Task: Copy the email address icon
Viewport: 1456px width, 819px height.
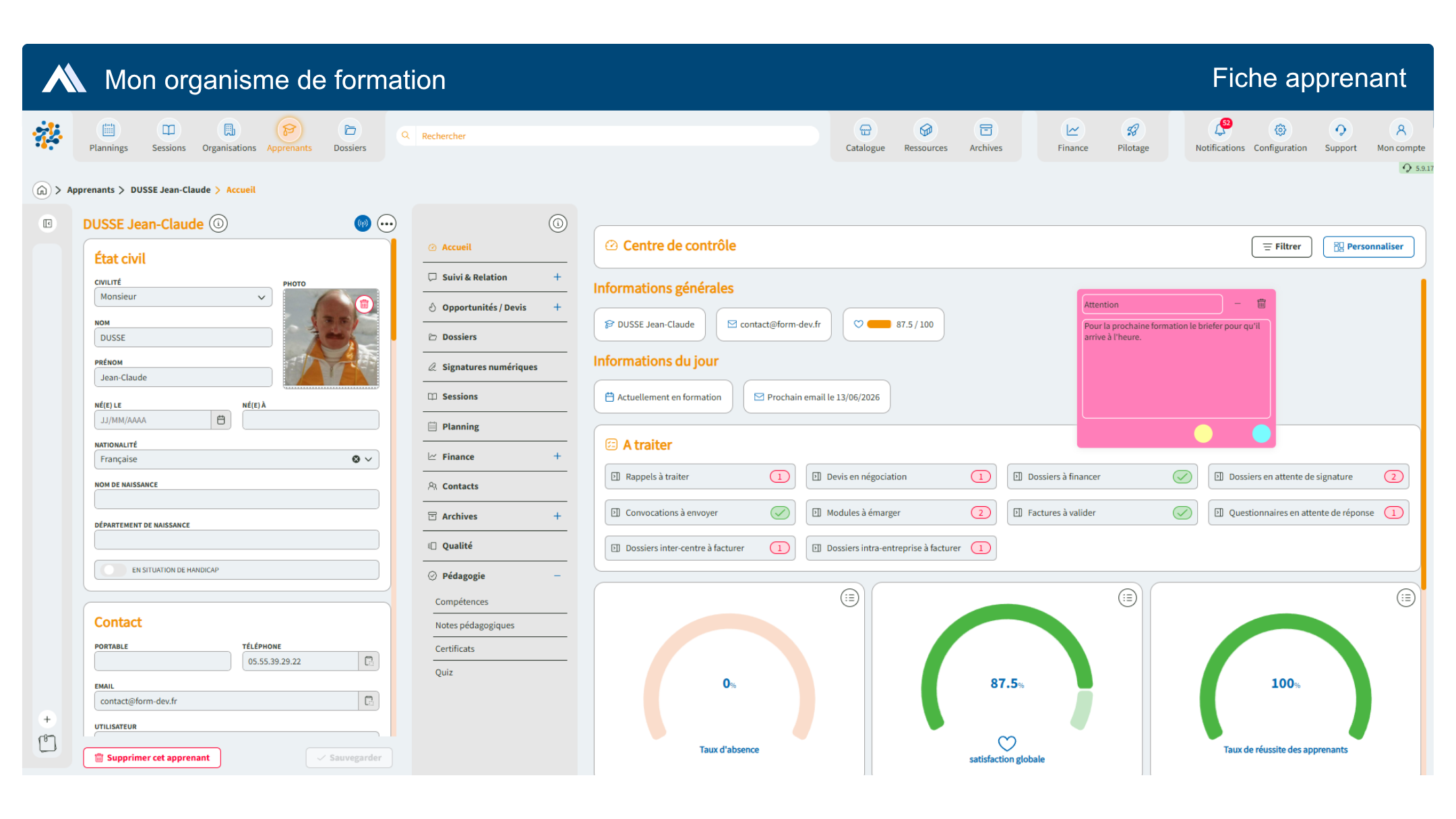Action: point(369,701)
